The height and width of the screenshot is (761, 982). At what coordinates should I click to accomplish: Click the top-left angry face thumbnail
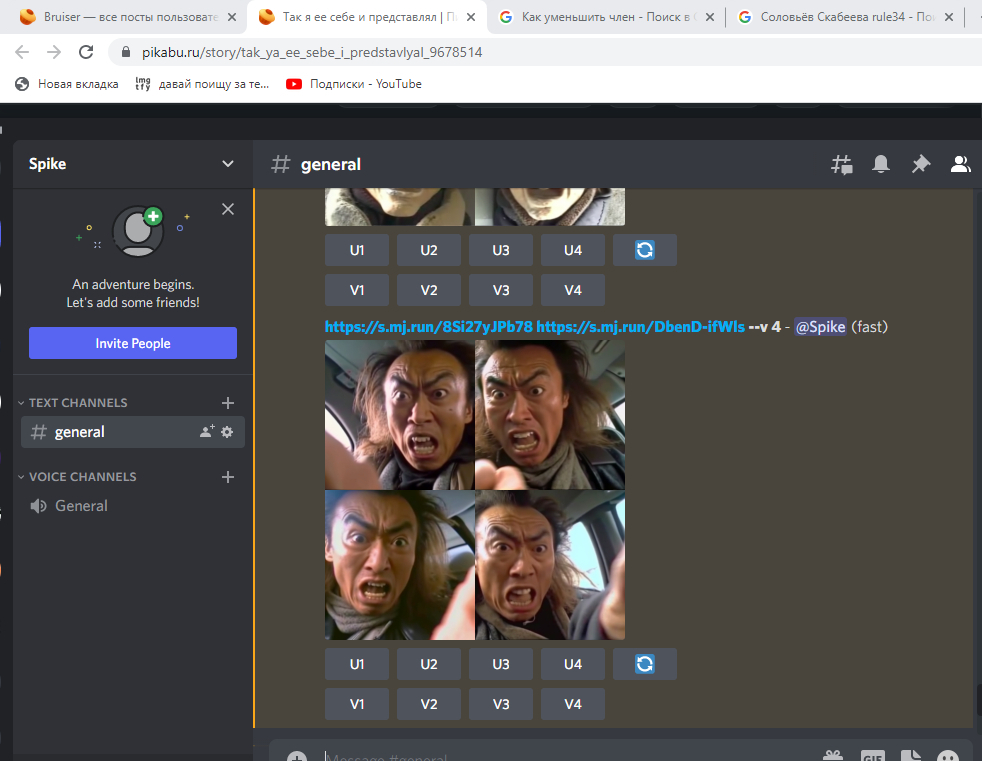click(399, 414)
